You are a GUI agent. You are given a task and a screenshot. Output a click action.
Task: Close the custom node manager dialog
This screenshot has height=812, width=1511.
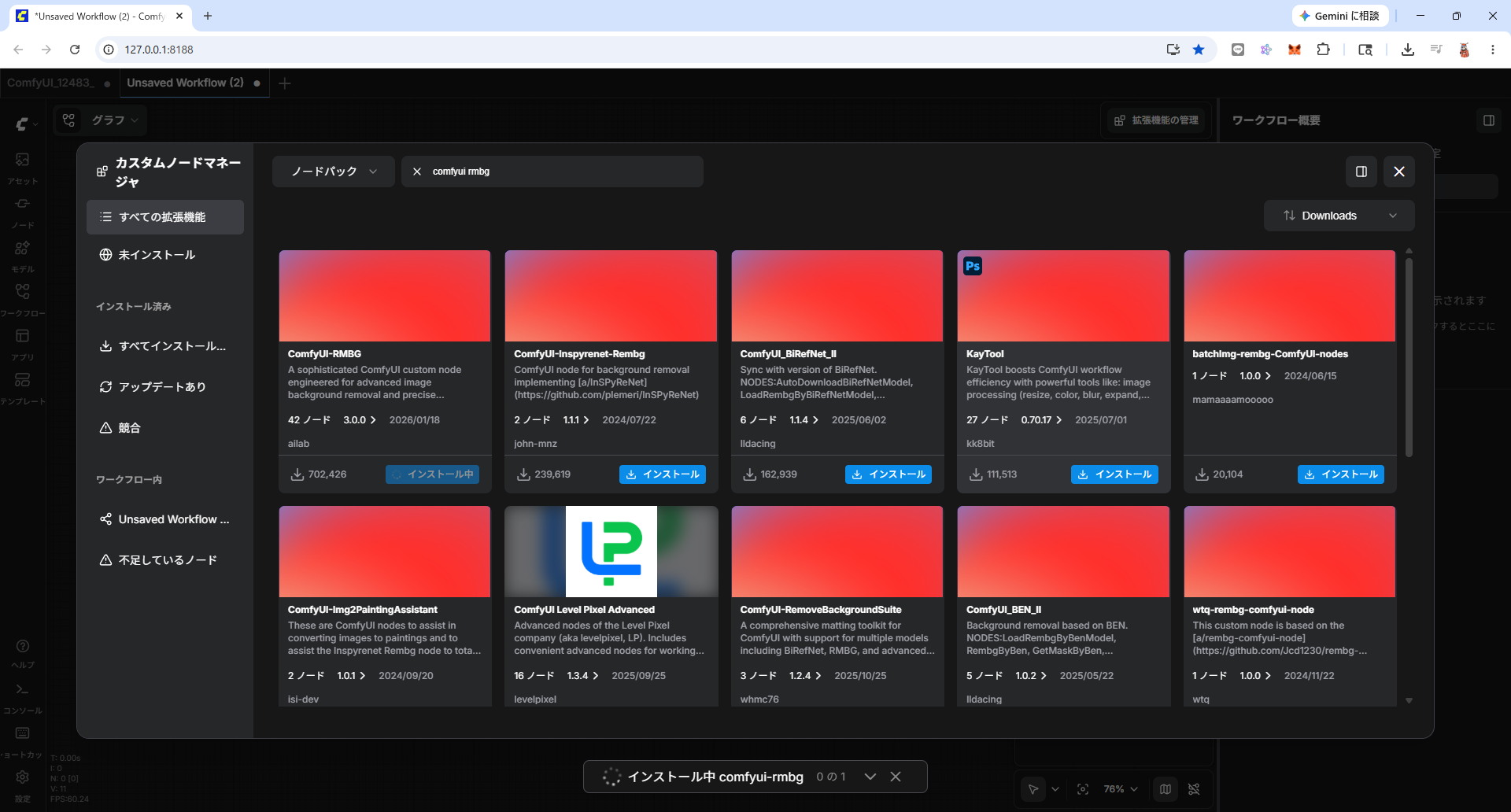point(1399,172)
